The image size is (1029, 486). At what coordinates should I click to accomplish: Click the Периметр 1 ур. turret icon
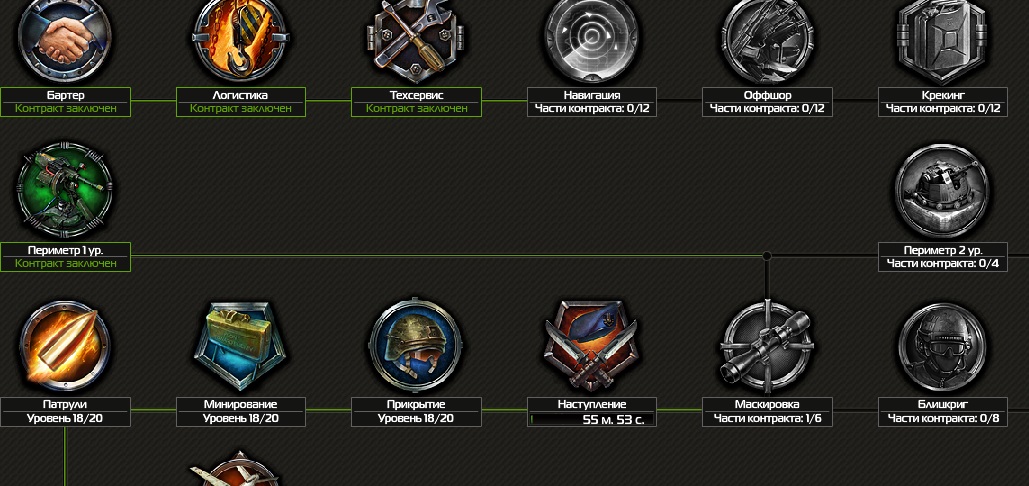[x=65, y=190]
